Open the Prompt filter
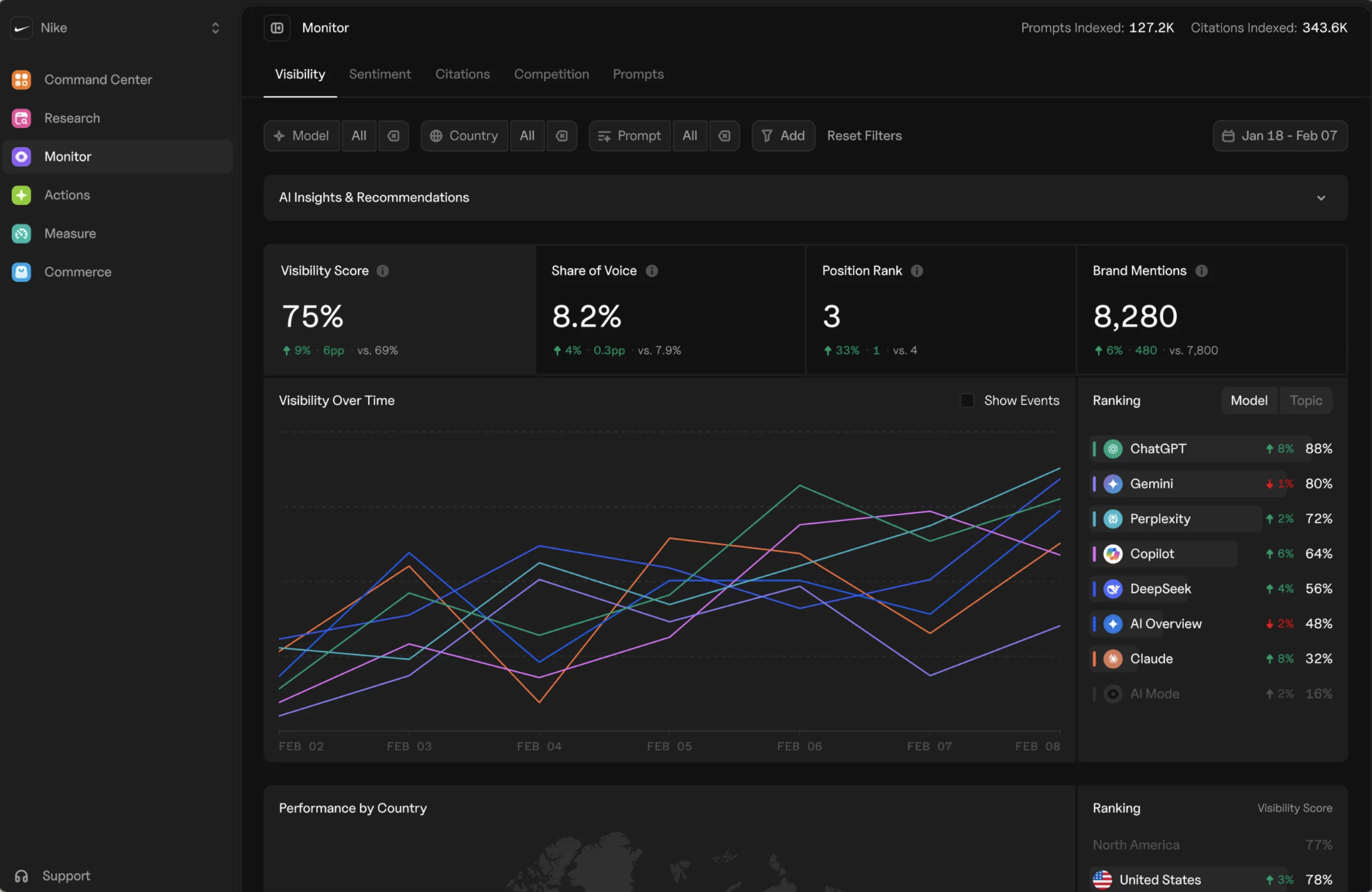 tap(630, 136)
